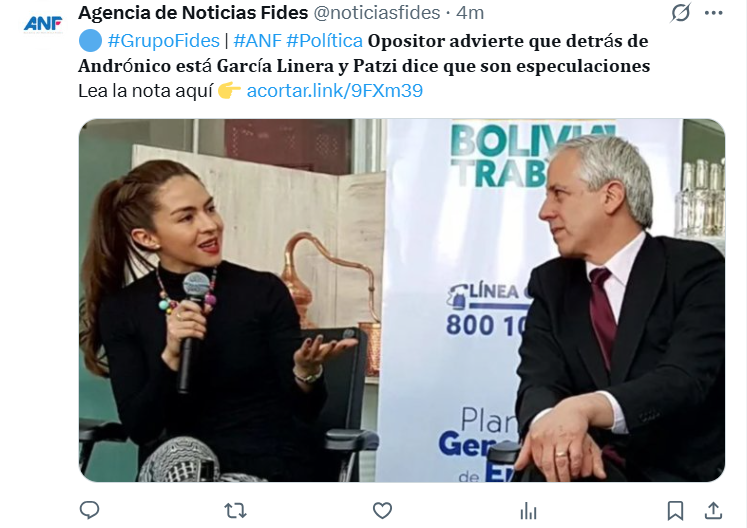The width and height of the screenshot is (747, 528).
Task: Open the 4m tweet timestamp
Action: coord(470,13)
